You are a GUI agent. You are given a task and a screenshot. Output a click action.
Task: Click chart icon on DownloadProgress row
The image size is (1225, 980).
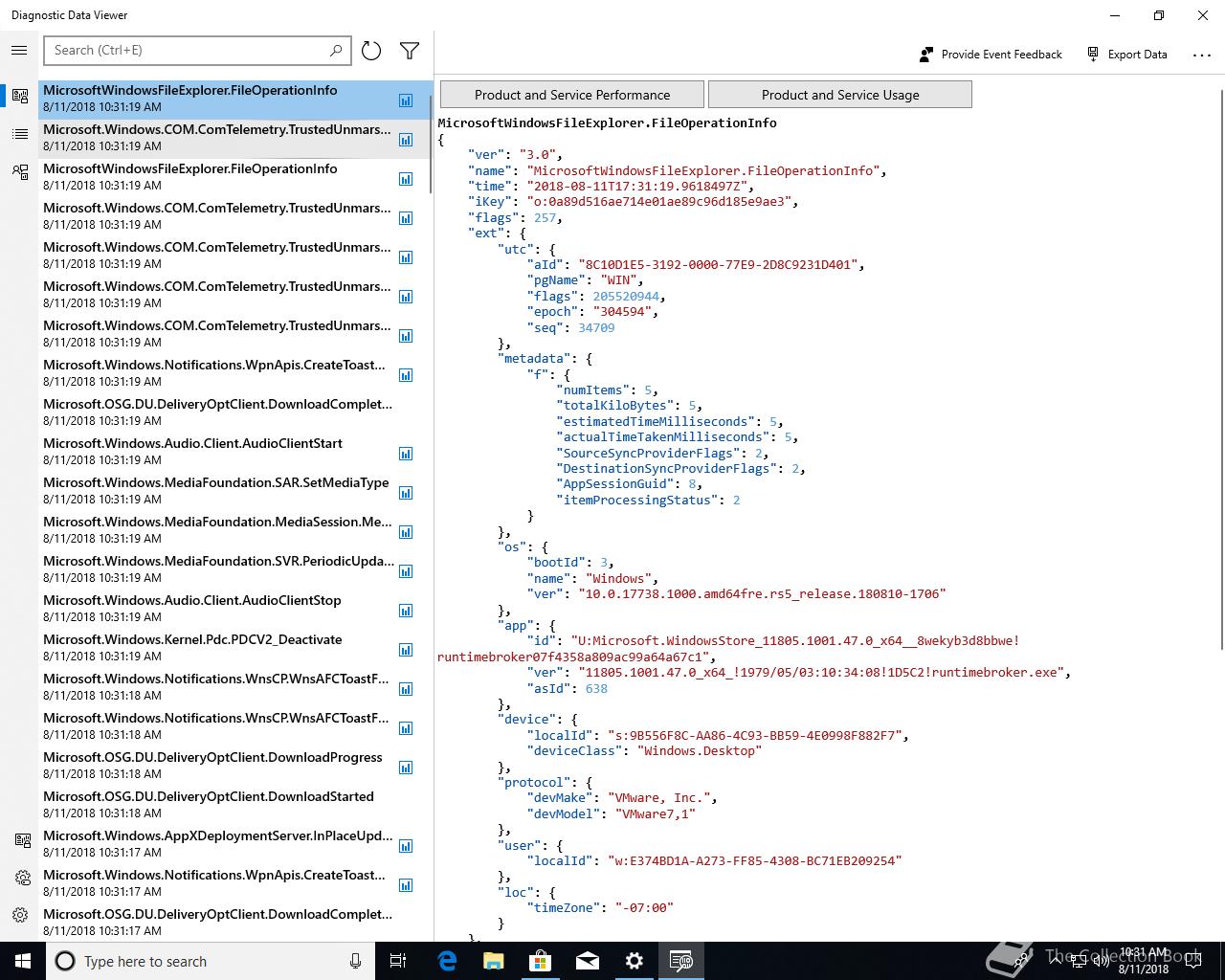tap(406, 768)
